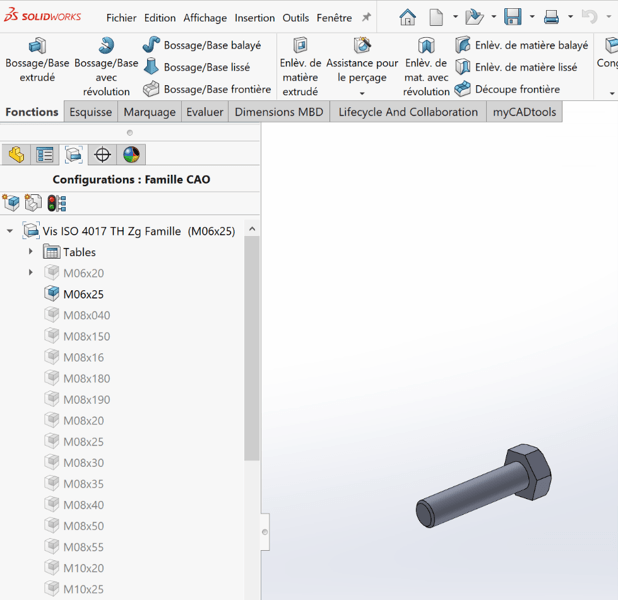Expand the Tables folder node
618x600 pixels.
[31, 251]
